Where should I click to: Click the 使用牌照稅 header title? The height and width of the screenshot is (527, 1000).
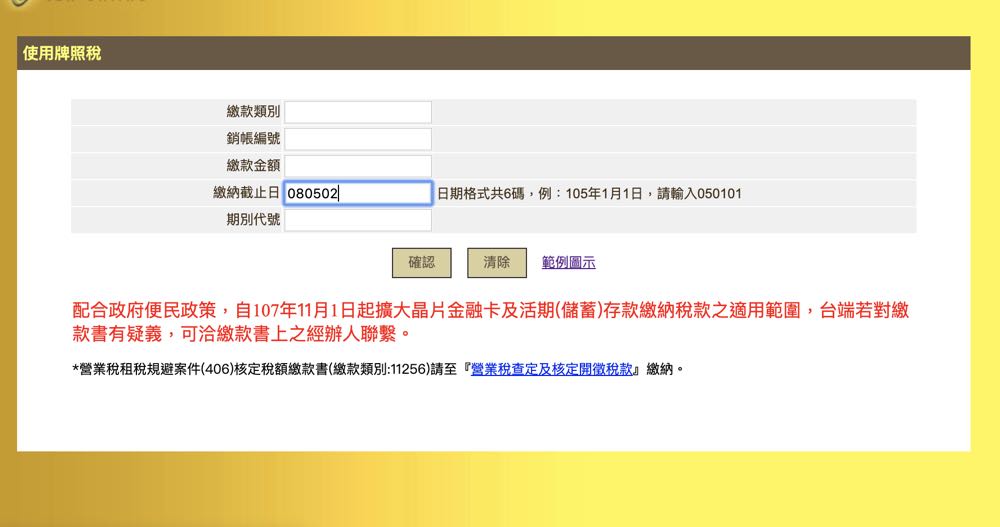pyautogui.click(x=62, y=54)
